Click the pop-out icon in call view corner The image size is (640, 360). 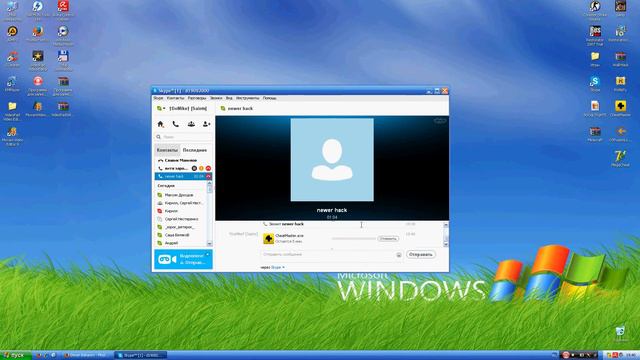click(440, 121)
